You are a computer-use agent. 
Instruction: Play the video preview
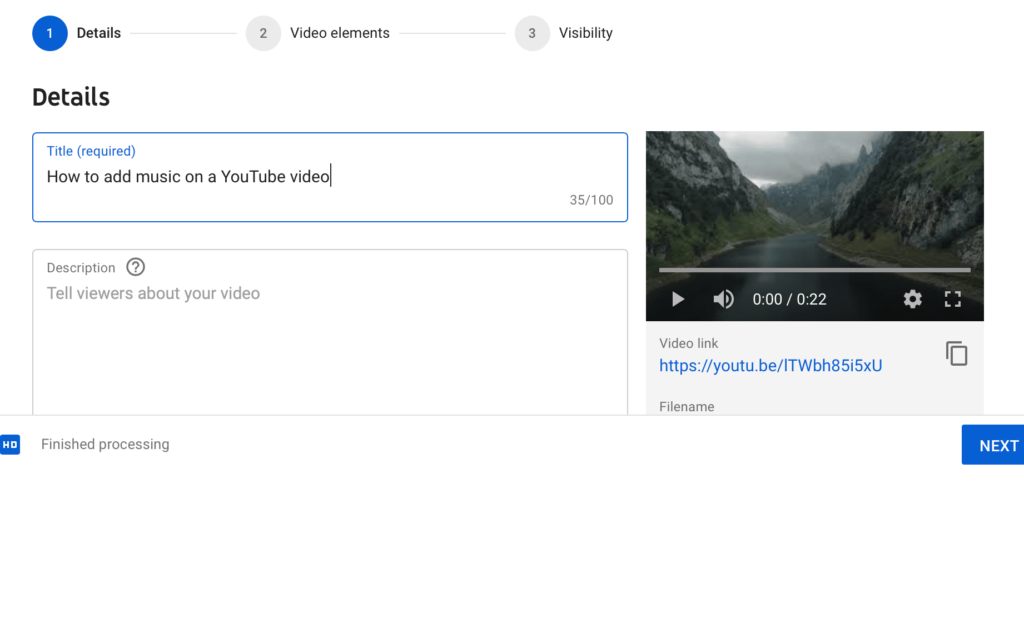click(x=678, y=299)
